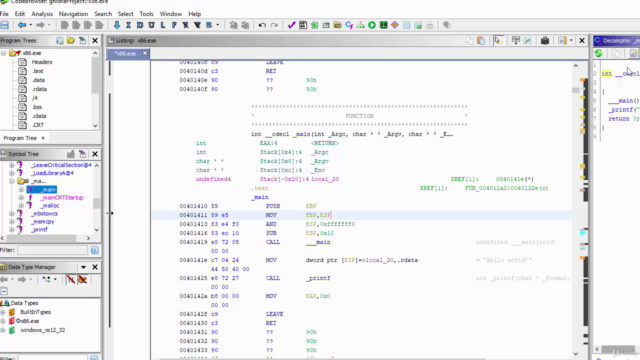Toggle navigation direction blue down arrow
Image resolution: width=640 pixels, height=360 pixels.
pos(117,25)
